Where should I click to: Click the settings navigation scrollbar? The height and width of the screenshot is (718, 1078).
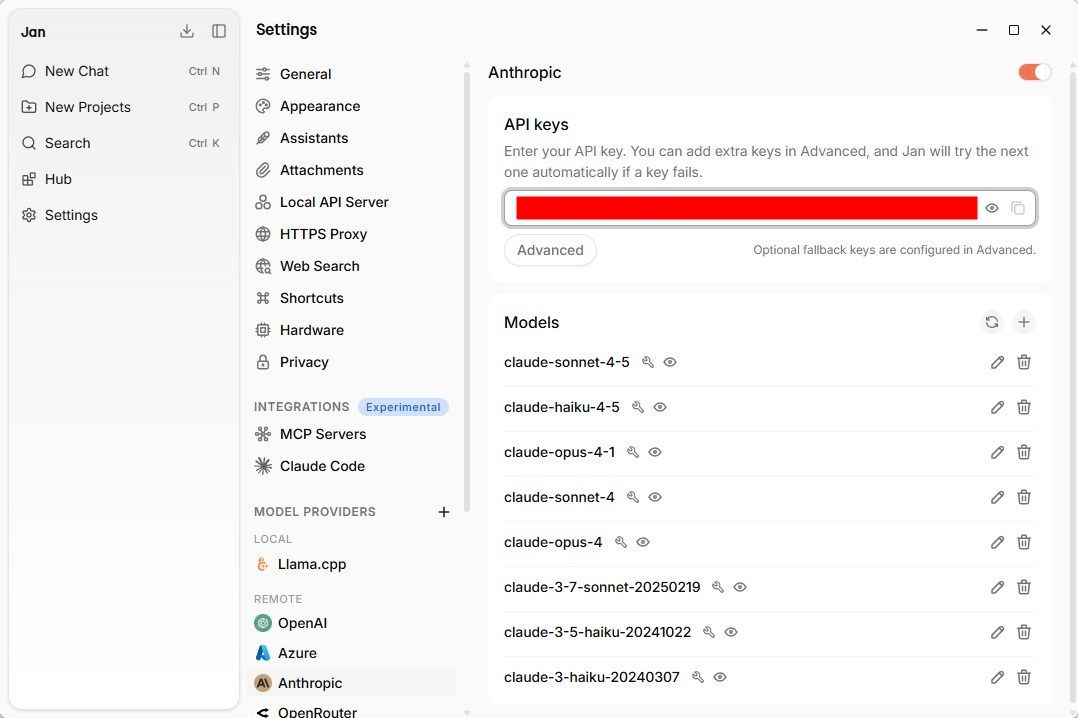[467, 289]
